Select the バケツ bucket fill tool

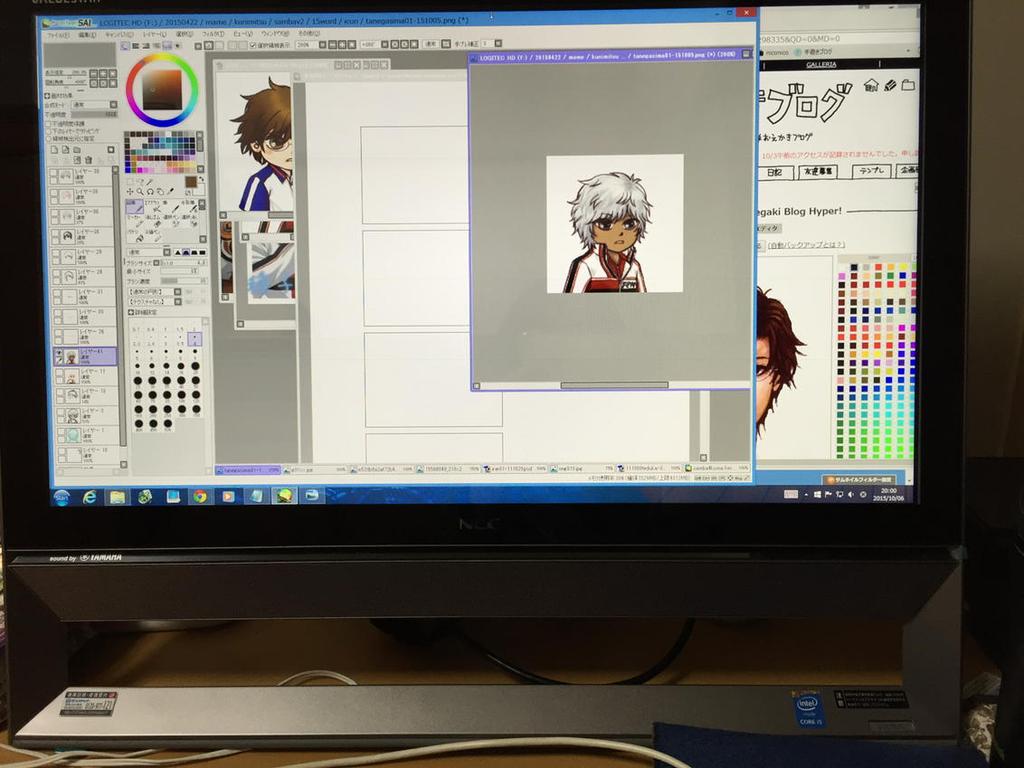pos(137,236)
